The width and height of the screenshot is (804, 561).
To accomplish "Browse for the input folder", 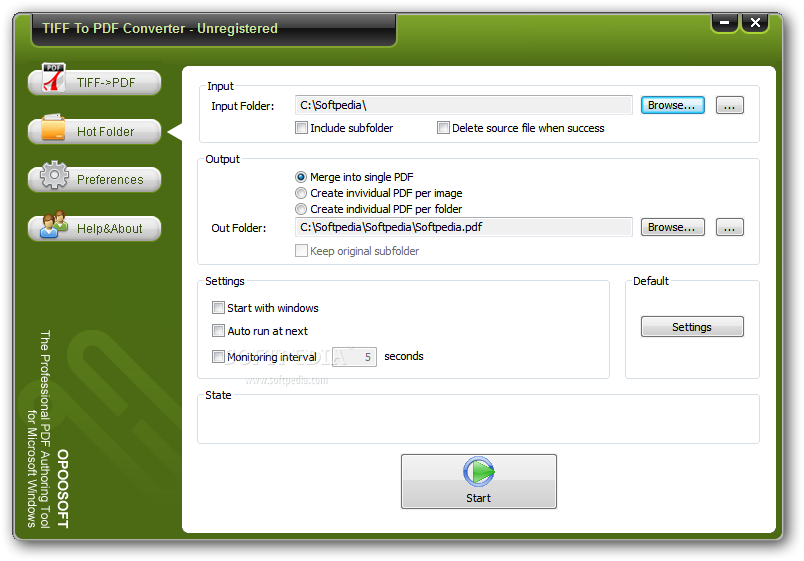I will 672,105.
